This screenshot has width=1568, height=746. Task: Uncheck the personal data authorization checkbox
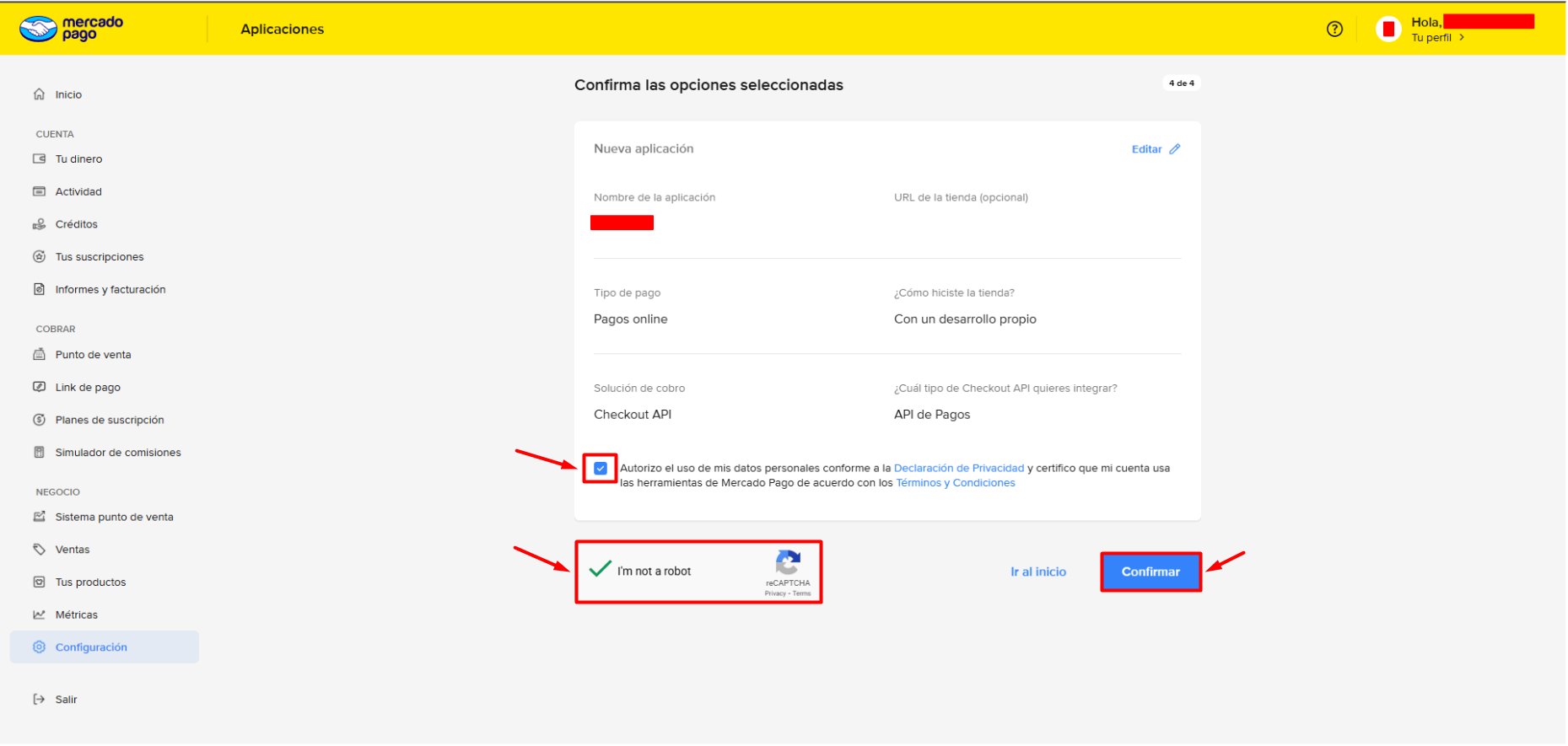pyautogui.click(x=601, y=468)
